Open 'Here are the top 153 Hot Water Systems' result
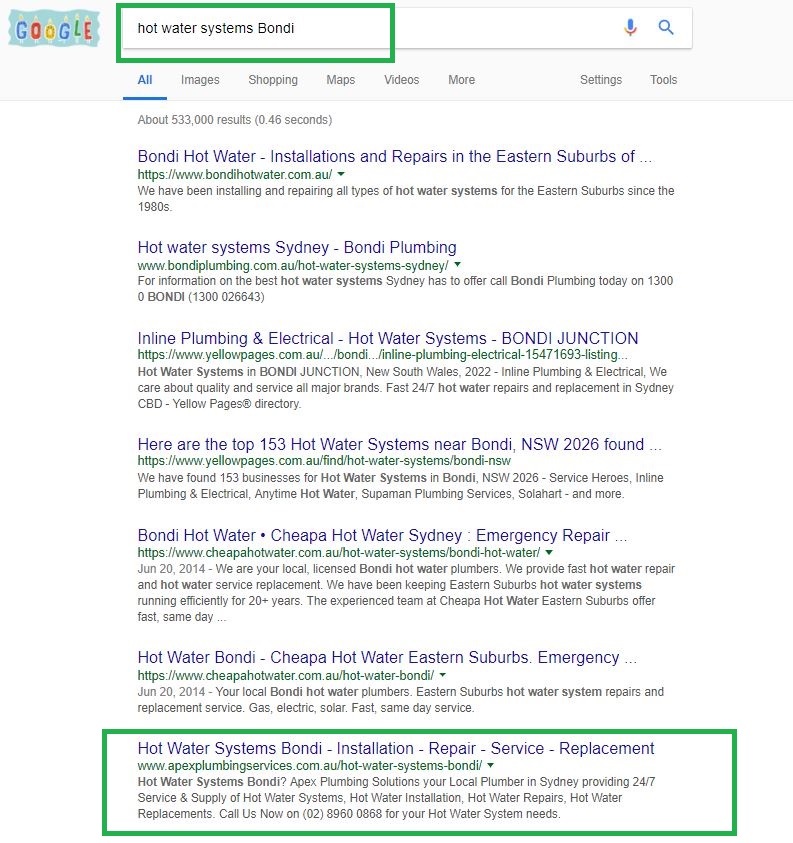This screenshot has height=843, width=793. point(399,445)
